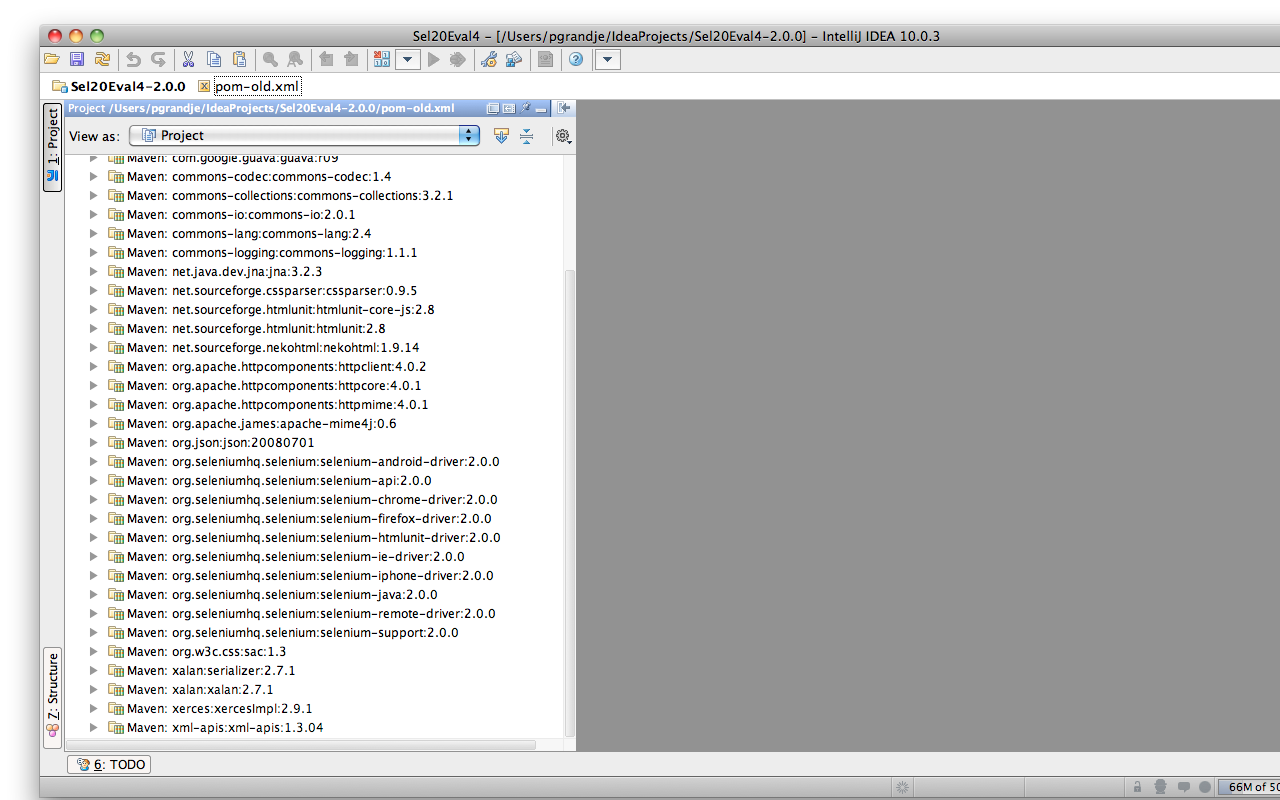This screenshot has height=800, width=1280.
Task: Click the status bar lock icon
Action: pos(1138,787)
